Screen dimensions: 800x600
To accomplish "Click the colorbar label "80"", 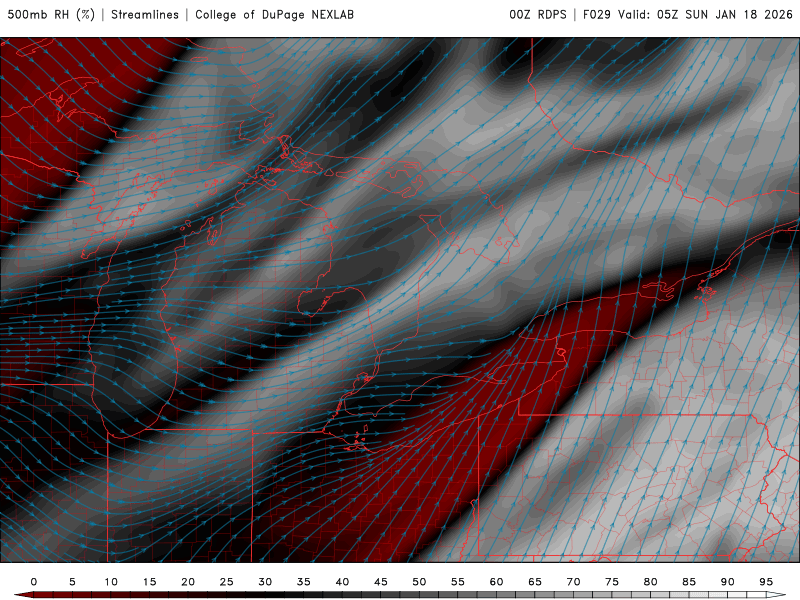I will click(x=650, y=582).
